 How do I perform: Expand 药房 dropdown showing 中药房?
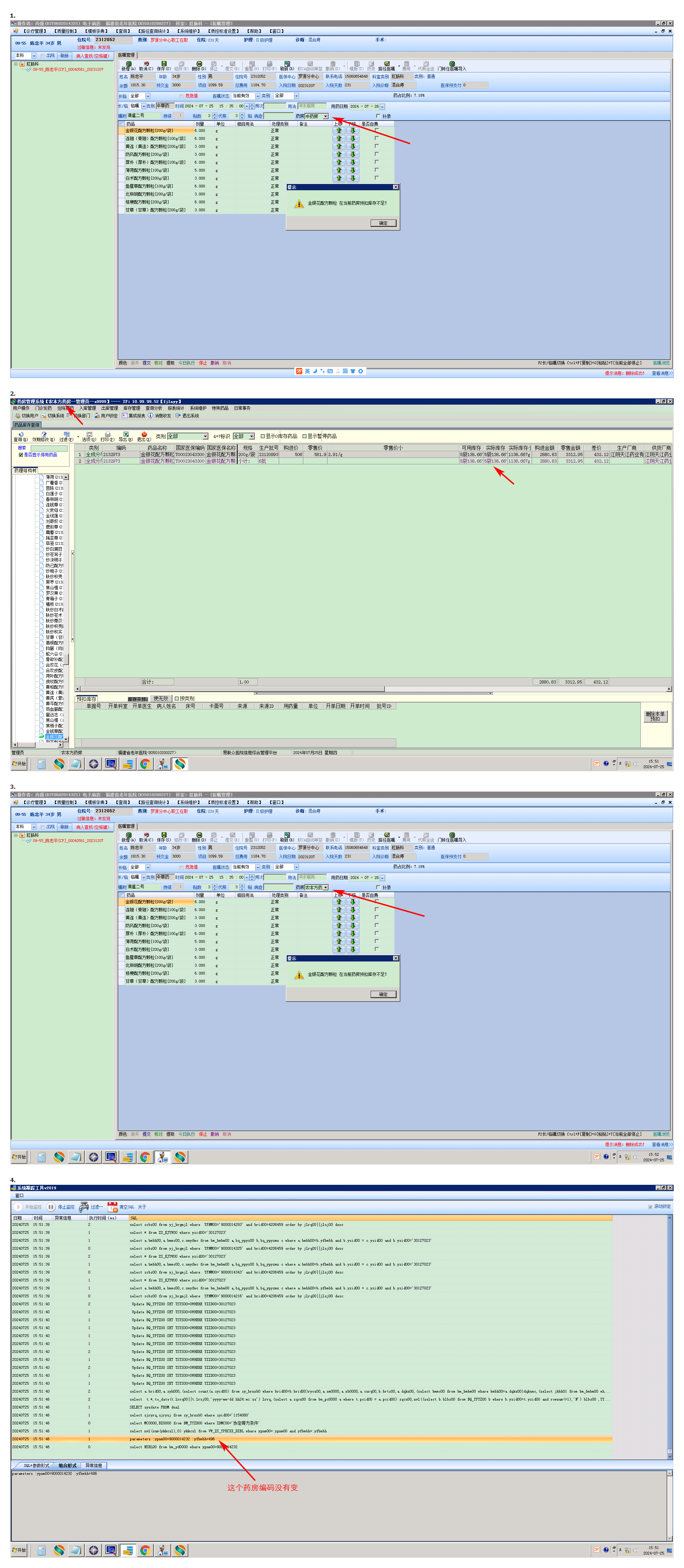326,116
